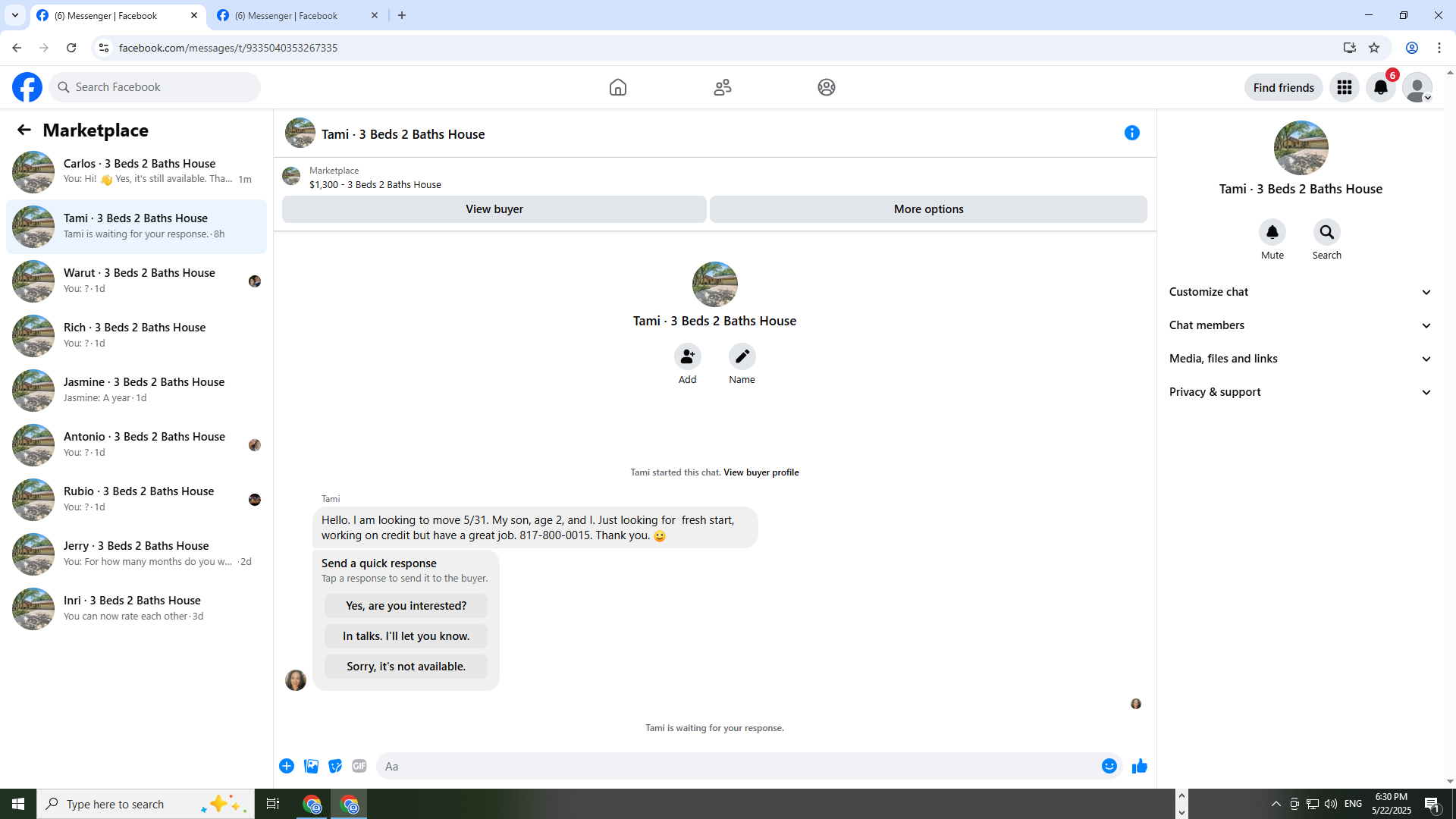Expand the Privacy & support section
The width and height of the screenshot is (1456, 819).
point(1301,392)
